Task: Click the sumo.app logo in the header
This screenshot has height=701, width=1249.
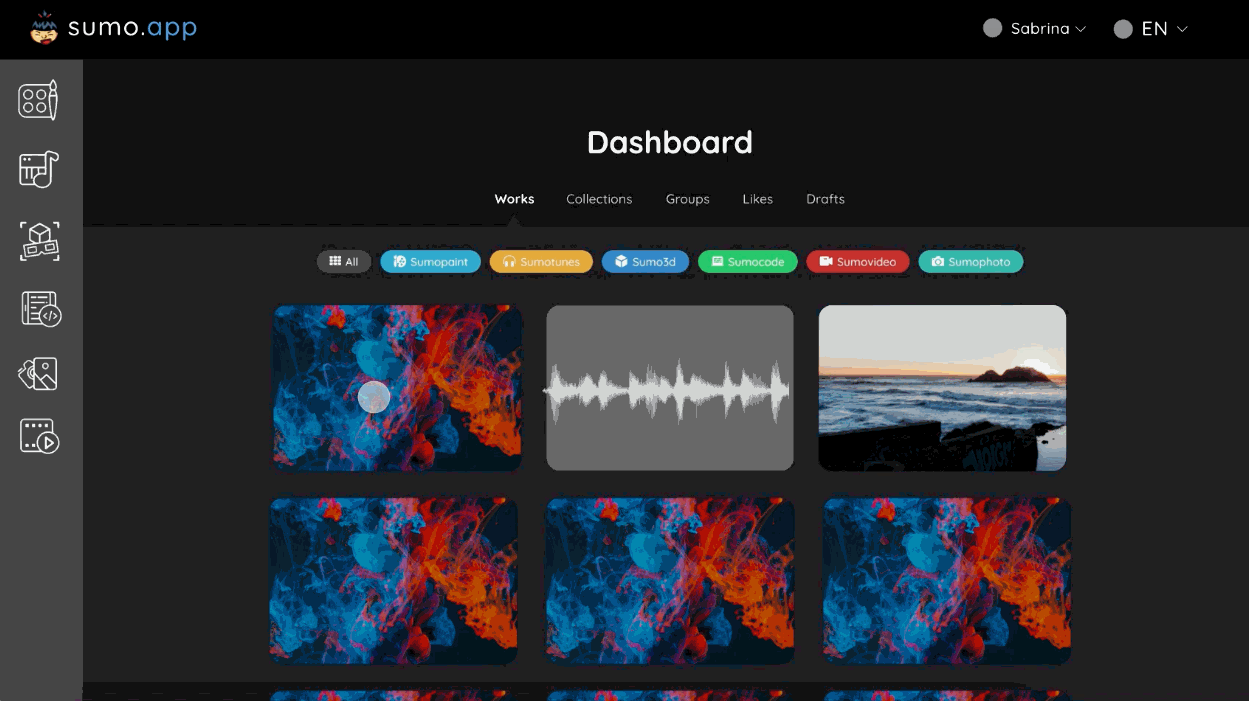Action: (113, 29)
